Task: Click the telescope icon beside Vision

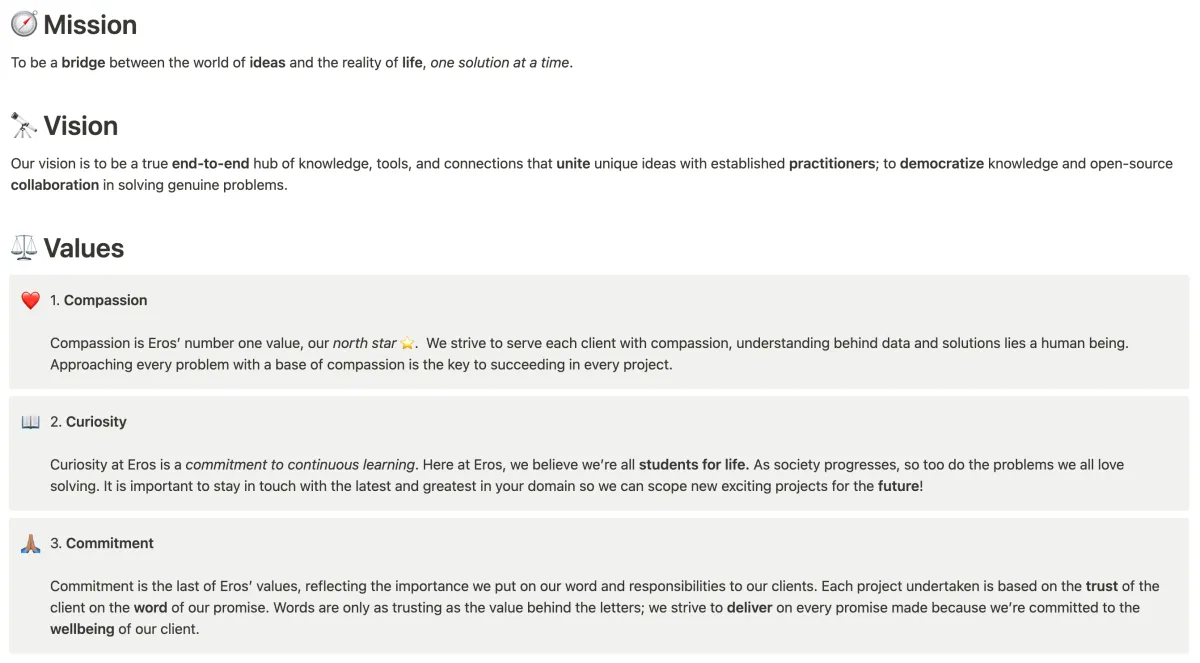Action: click(x=24, y=126)
